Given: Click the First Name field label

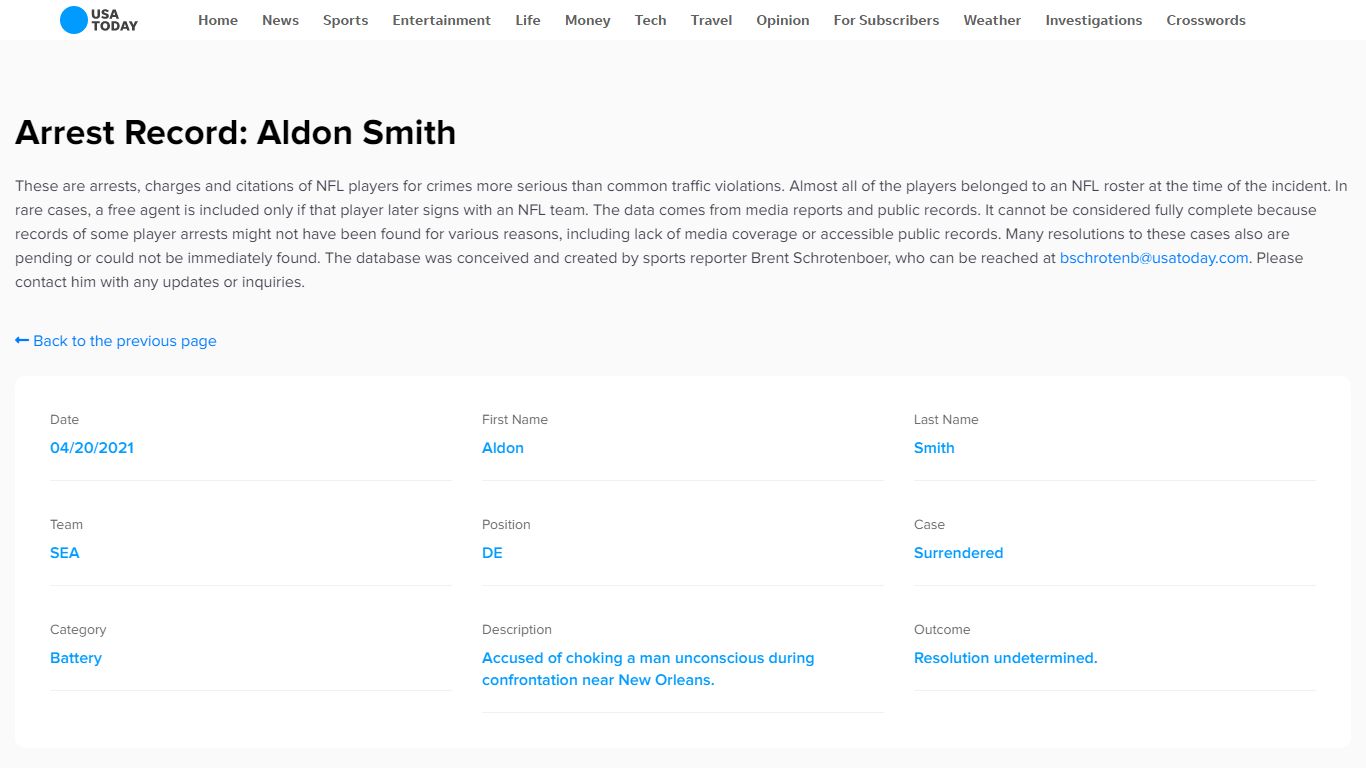Looking at the screenshot, I should 515,420.
